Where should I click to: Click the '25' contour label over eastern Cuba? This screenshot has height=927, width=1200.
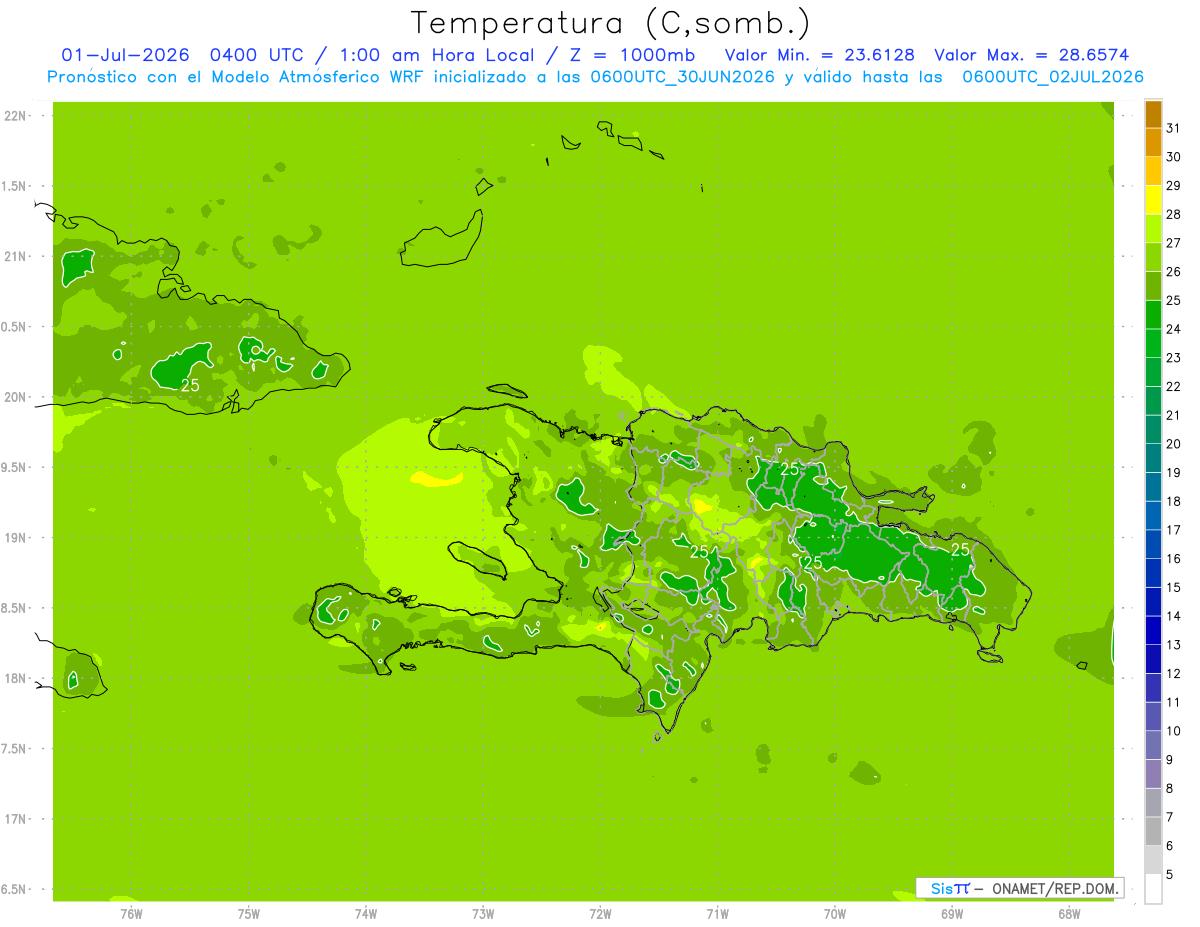(x=190, y=384)
